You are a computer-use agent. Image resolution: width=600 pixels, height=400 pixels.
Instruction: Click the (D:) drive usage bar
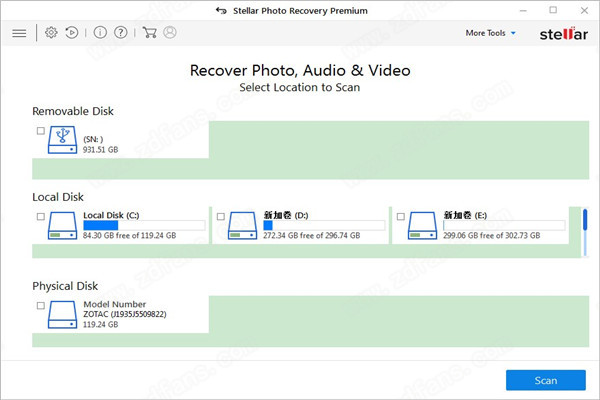point(324,225)
